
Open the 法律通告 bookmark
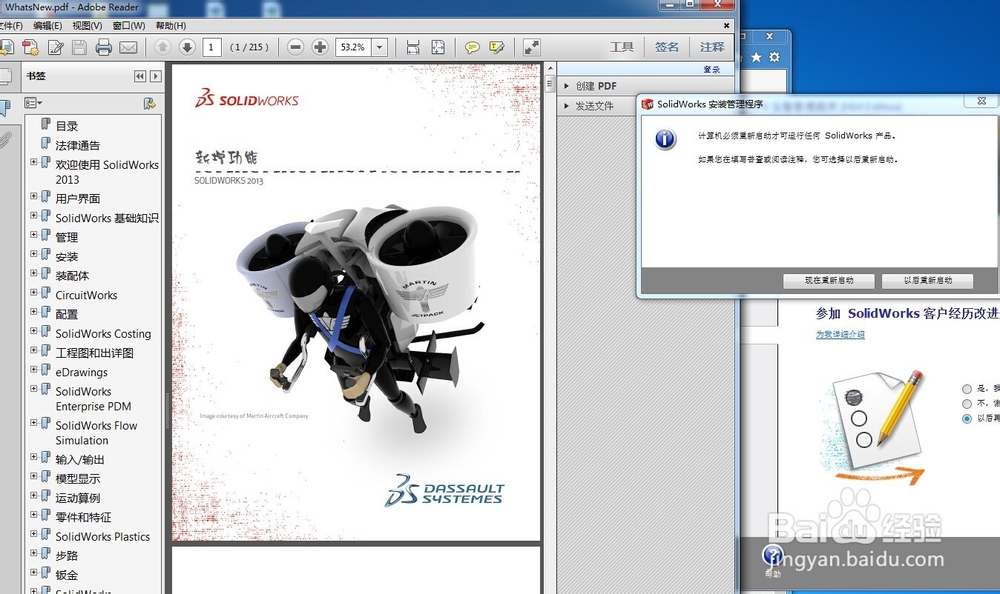click(78, 145)
